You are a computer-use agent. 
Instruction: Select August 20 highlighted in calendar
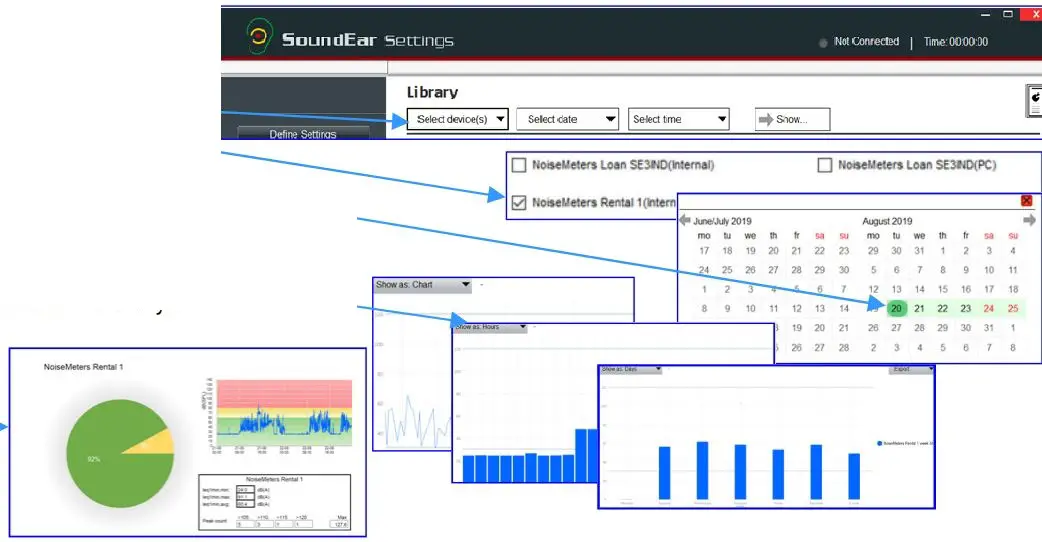tap(896, 308)
